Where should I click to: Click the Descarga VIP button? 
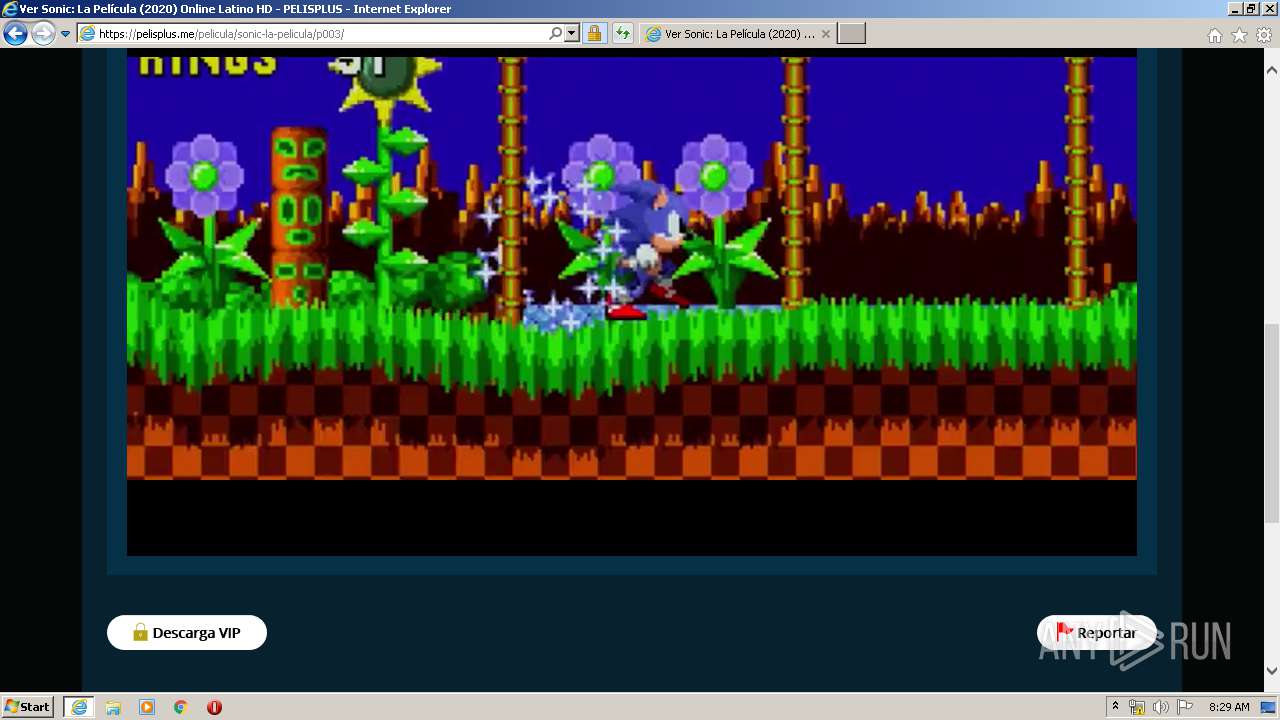(187, 633)
